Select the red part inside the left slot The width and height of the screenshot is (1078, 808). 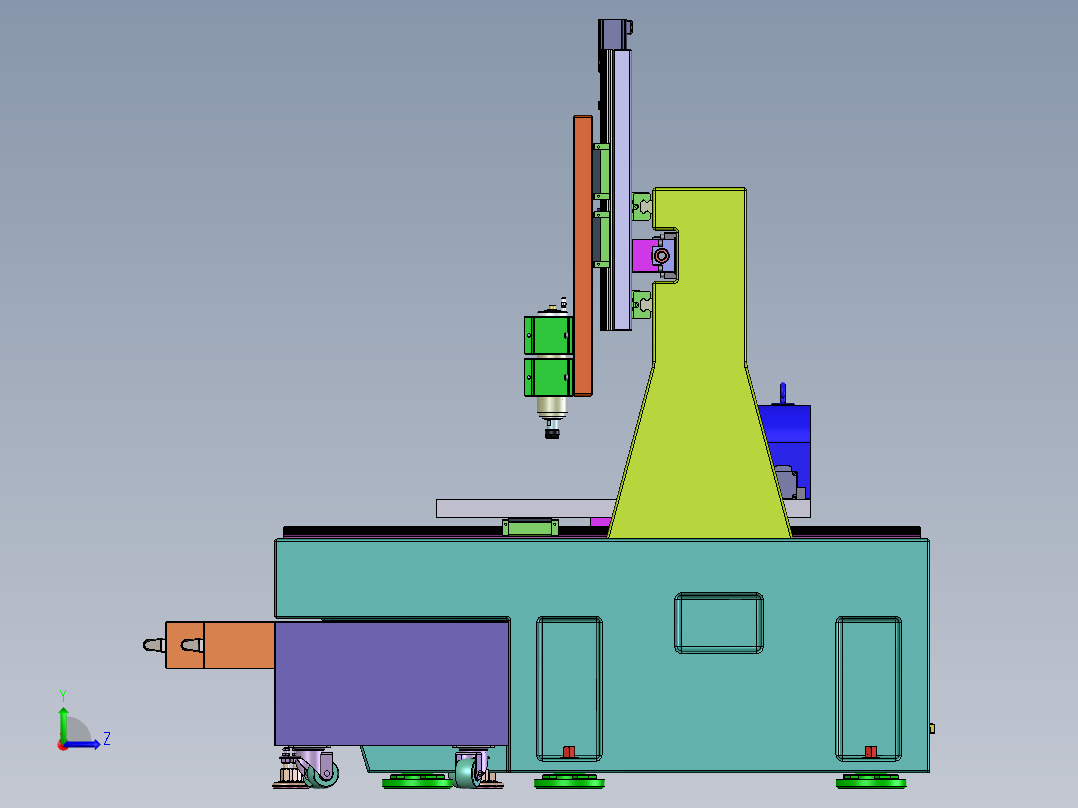point(569,752)
